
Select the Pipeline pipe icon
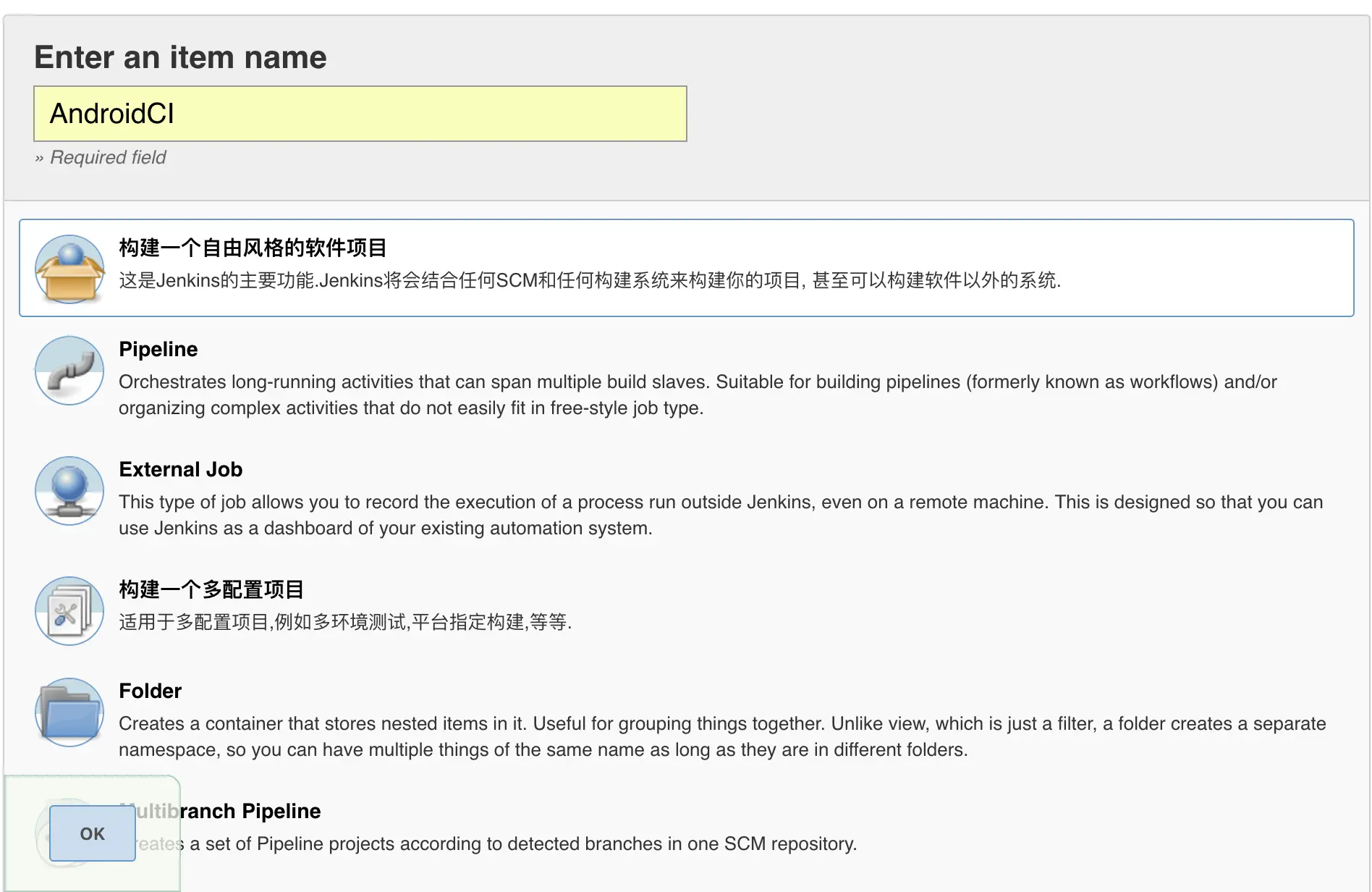tap(69, 370)
